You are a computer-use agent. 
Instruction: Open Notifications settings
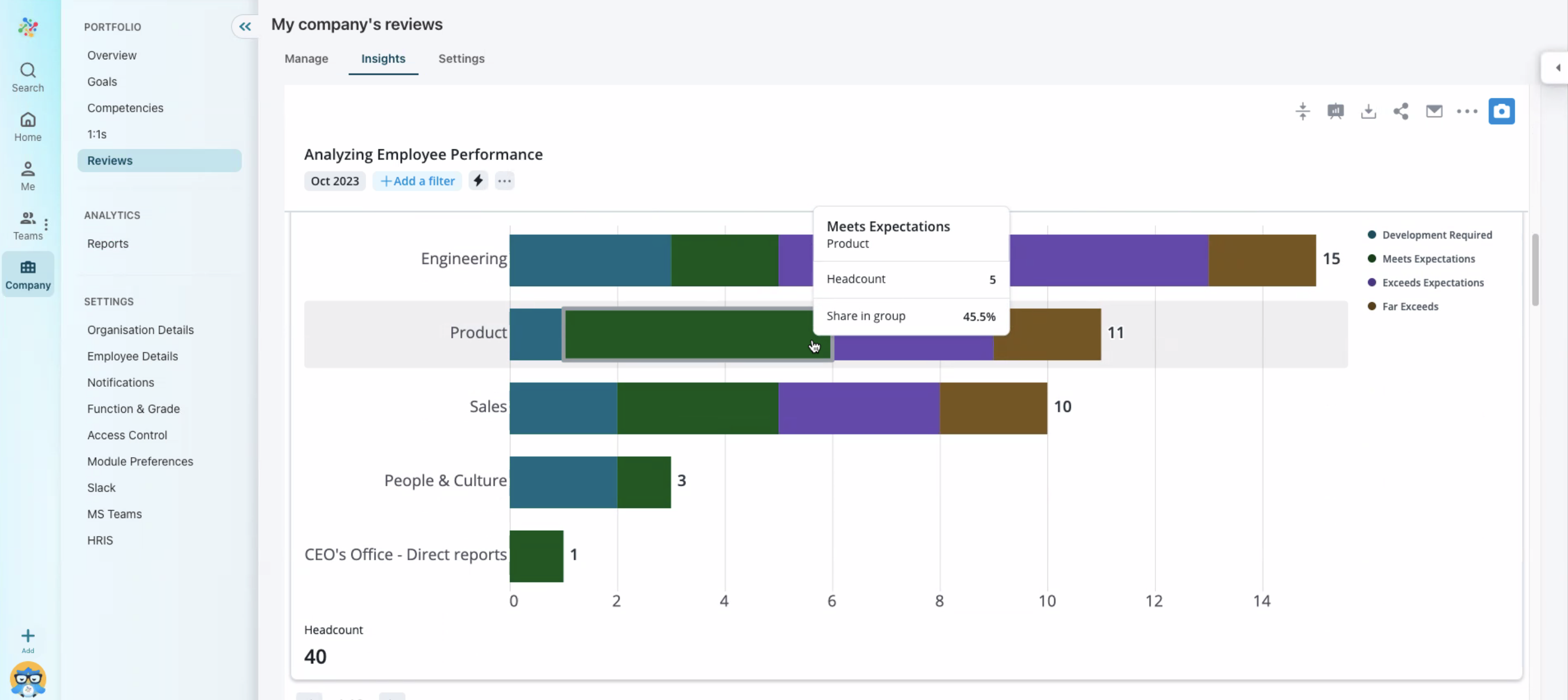click(121, 382)
